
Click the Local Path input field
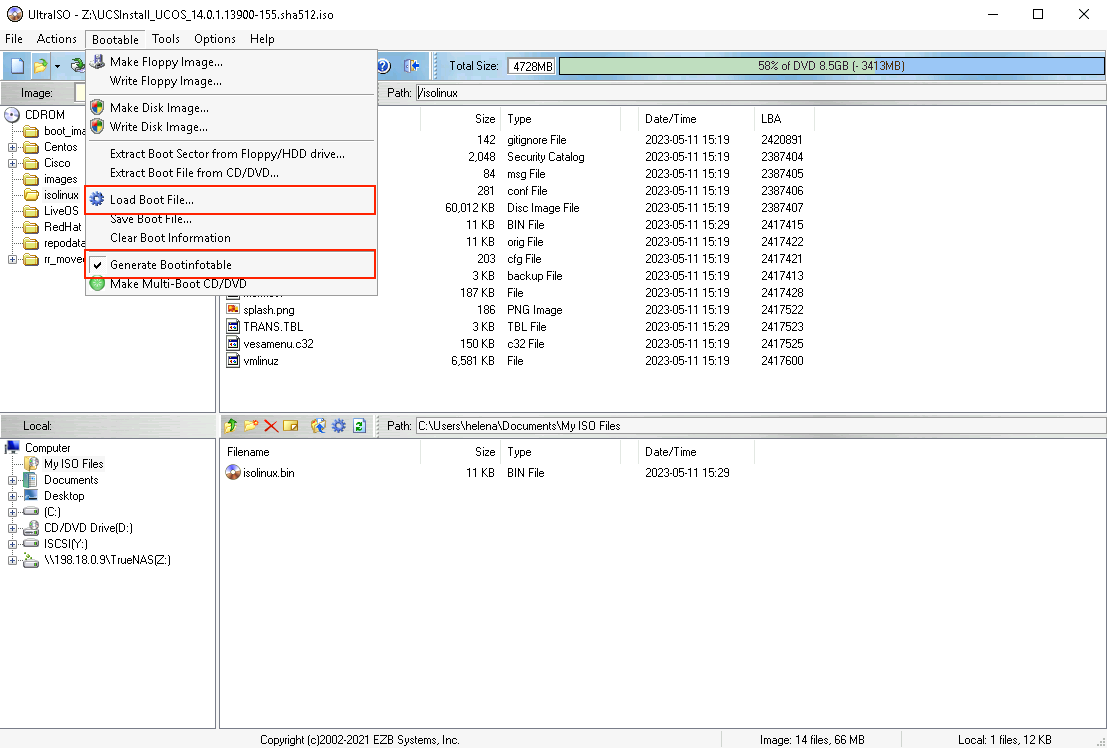(x=758, y=426)
